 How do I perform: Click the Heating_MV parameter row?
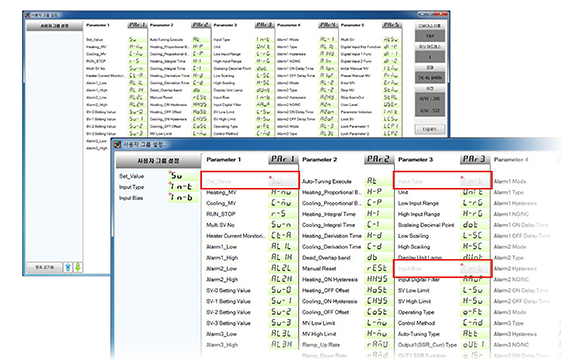pos(250,192)
